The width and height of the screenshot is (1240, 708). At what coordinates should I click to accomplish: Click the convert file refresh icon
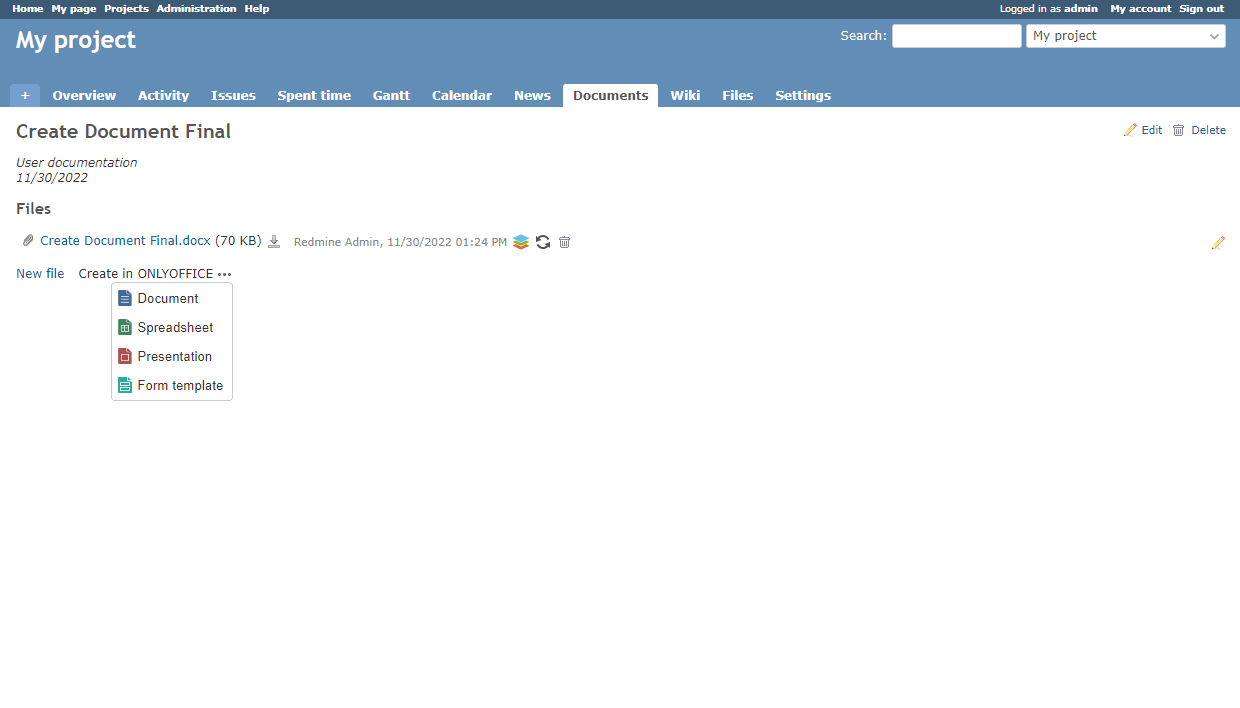click(543, 242)
